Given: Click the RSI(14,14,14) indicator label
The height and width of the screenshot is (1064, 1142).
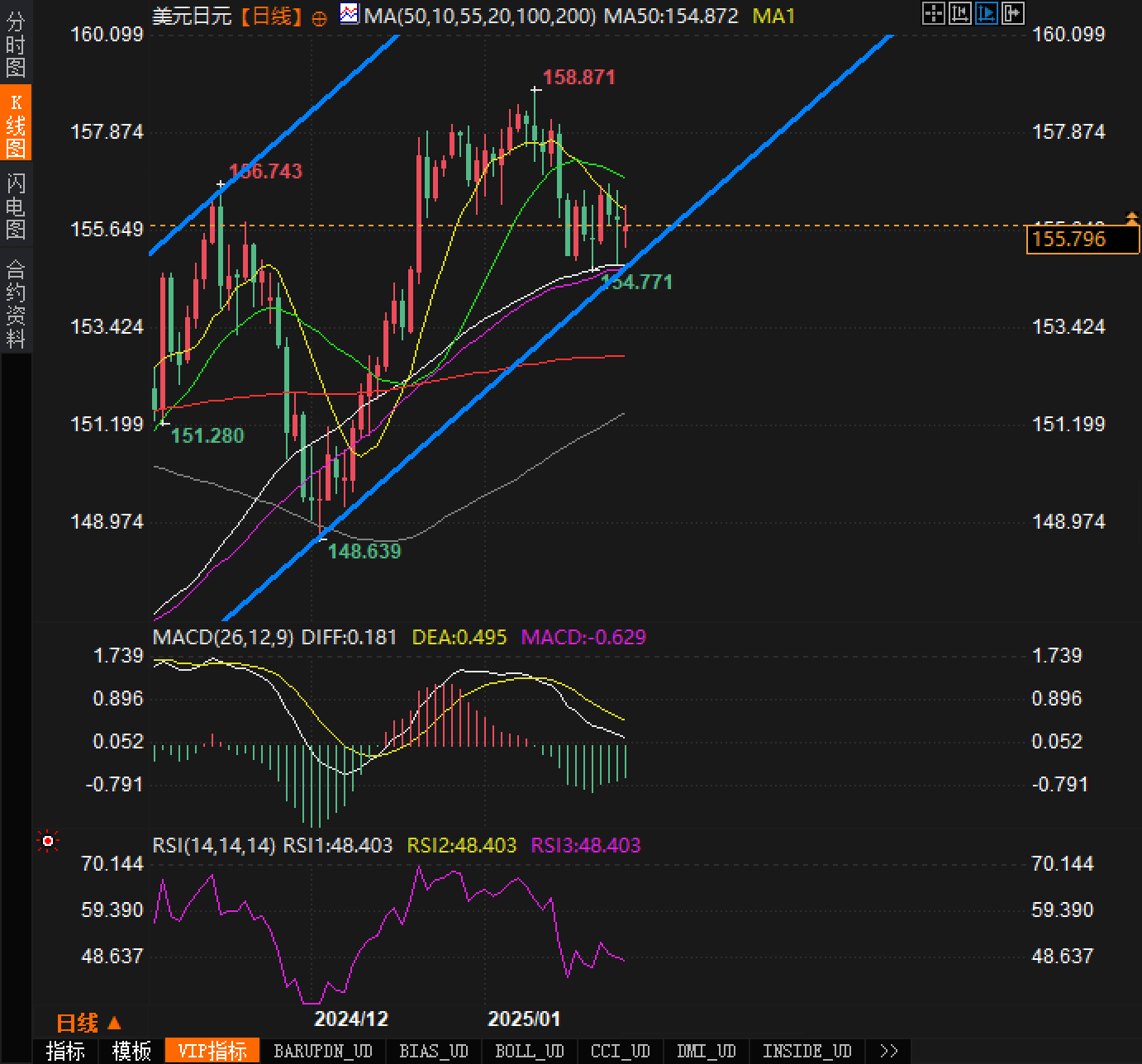Looking at the screenshot, I should coord(214,845).
